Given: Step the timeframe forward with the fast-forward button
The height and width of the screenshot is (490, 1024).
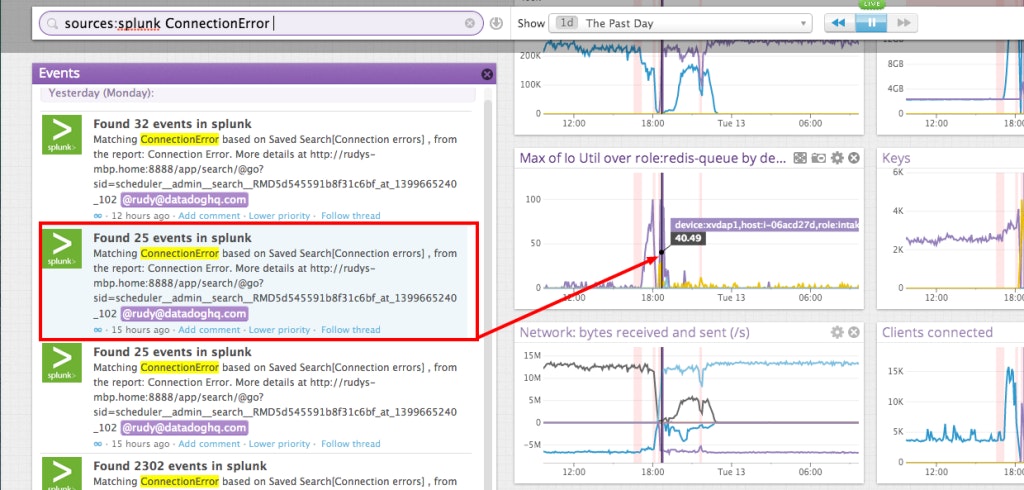Looking at the screenshot, I should (x=902, y=23).
